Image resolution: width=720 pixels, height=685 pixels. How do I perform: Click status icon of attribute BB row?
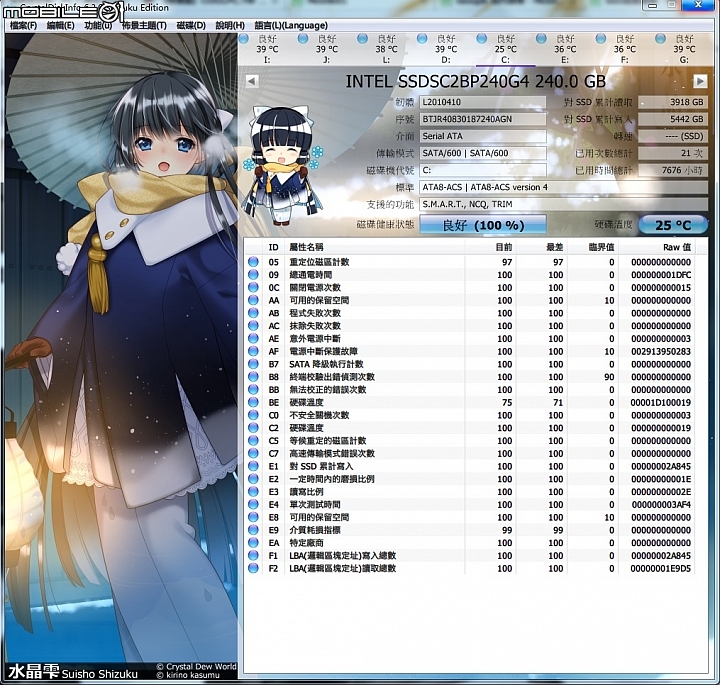coord(253,389)
